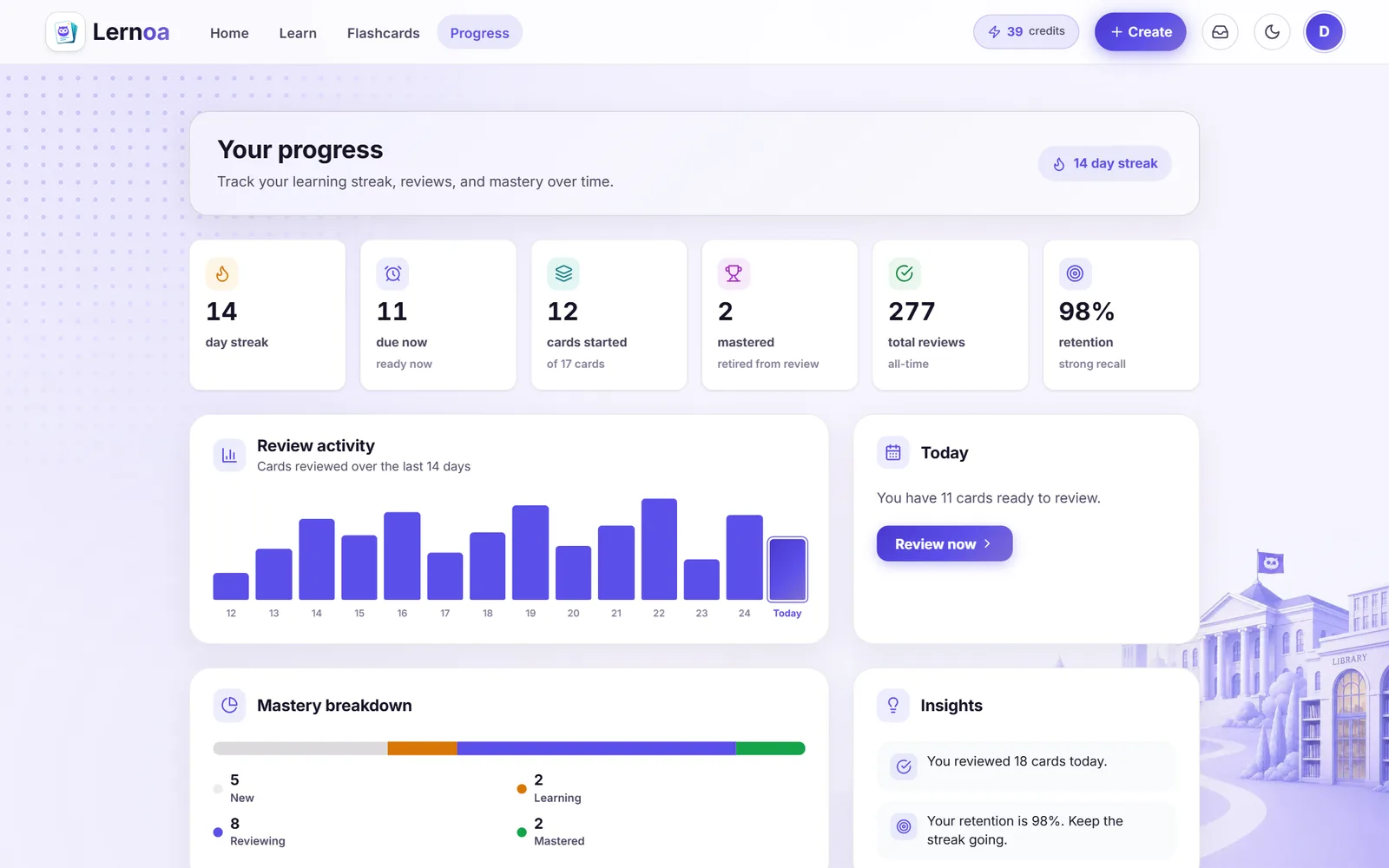
Task: Click the flame icon in 14 day streak badge
Action: (x=1059, y=164)
